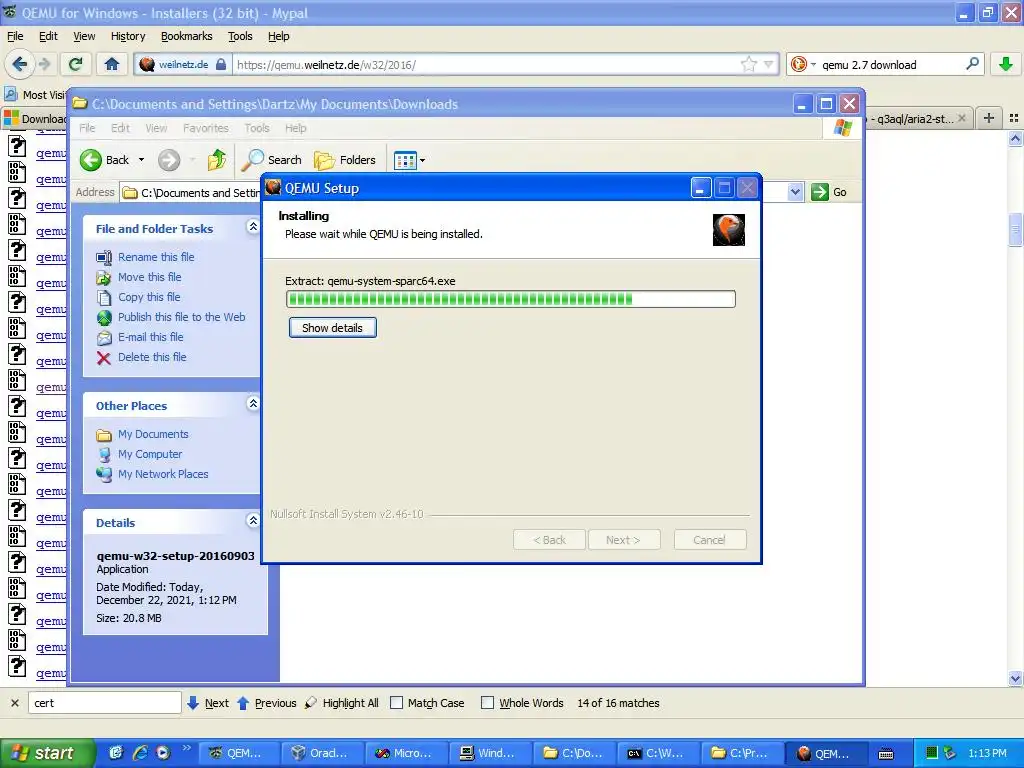Open the browser home page

112,64
